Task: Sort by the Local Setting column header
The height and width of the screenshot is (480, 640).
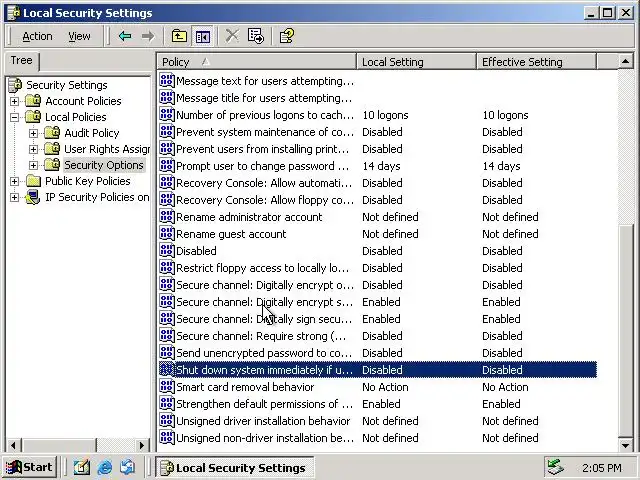Action: [x=416, y=62]
